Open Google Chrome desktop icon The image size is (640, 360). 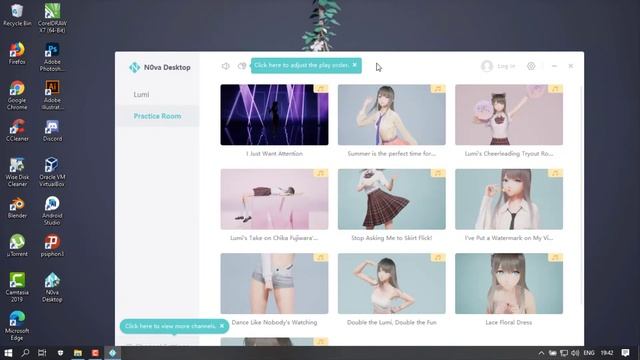17,95
